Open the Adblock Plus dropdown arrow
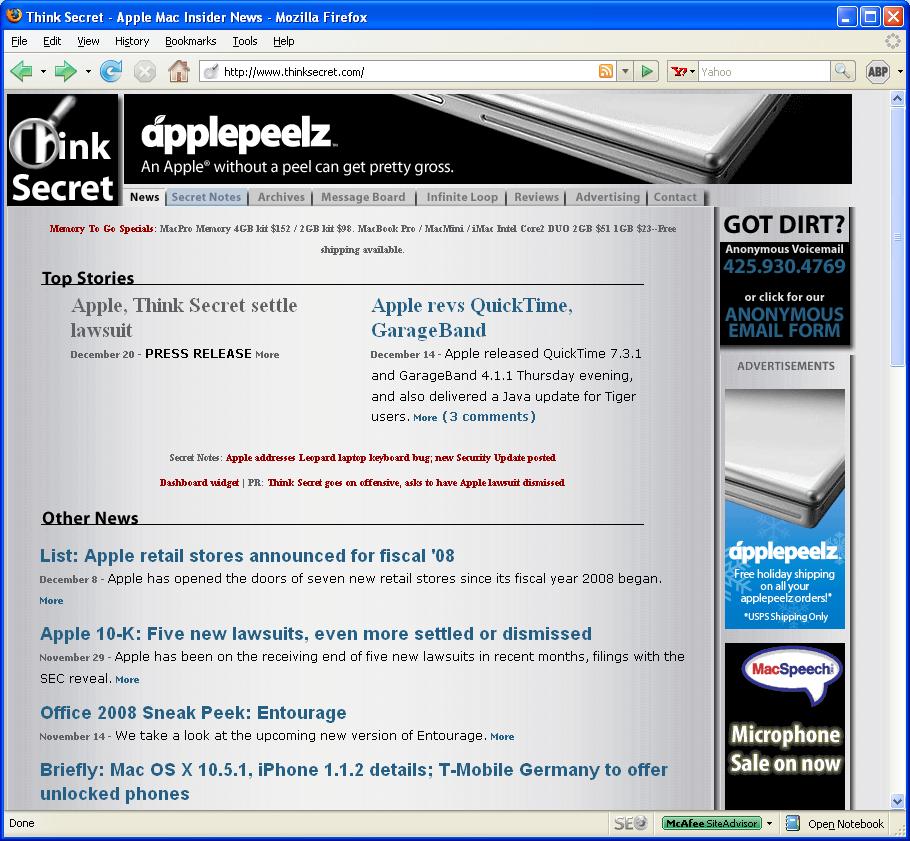910x841 pixels. [900, 71]
